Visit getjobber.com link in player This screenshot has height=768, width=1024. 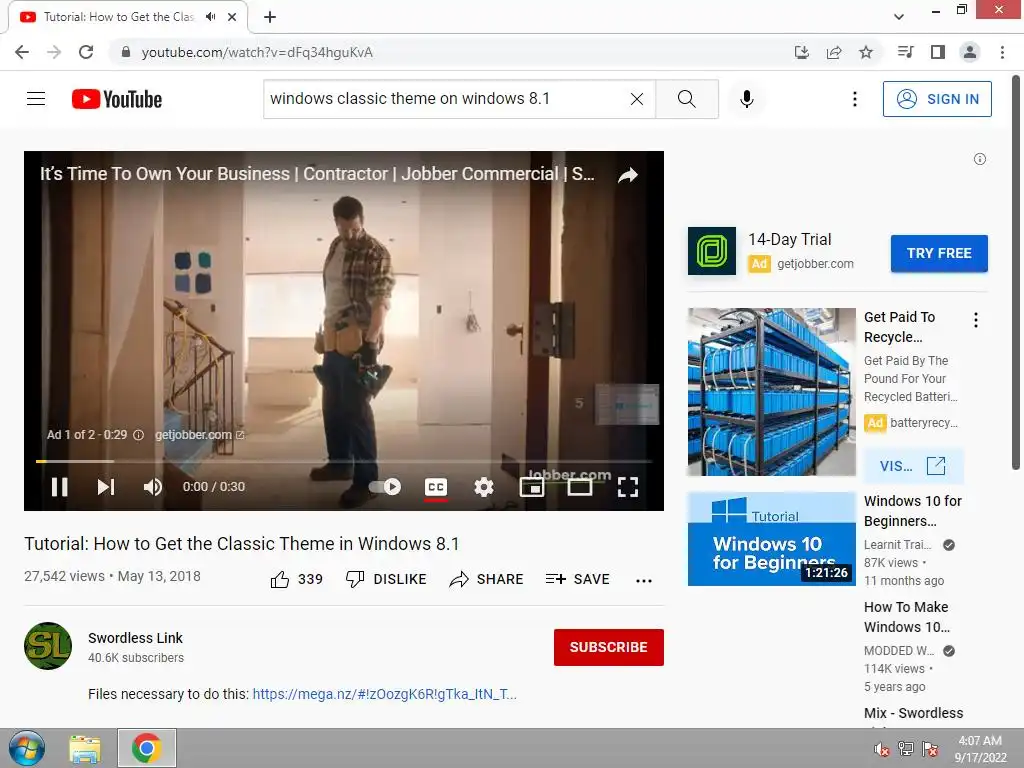coord(199,435)
